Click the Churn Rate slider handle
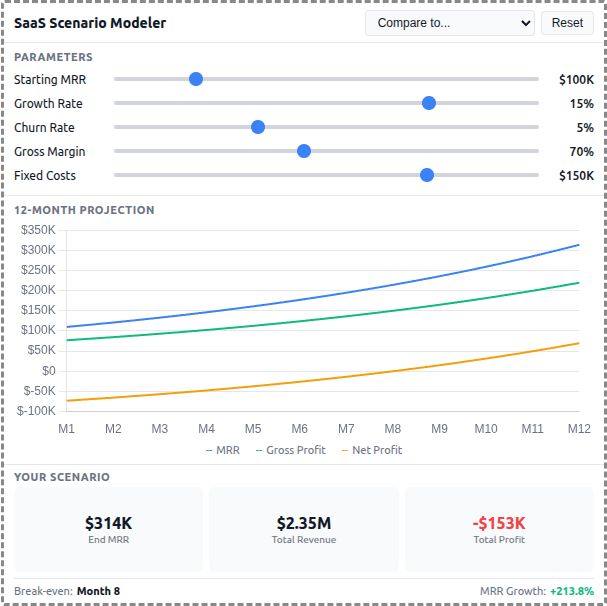The image size is (607, 606). (x=257, y=127)
